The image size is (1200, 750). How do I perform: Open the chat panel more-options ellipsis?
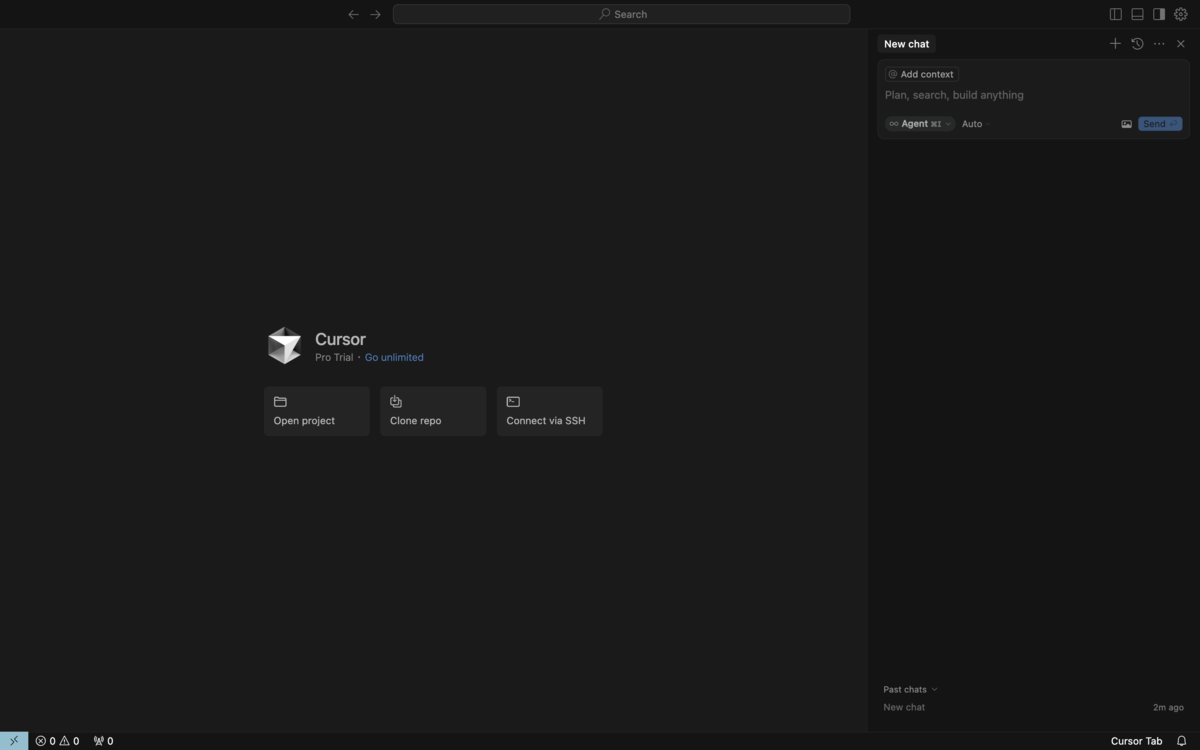(1159, 43)
